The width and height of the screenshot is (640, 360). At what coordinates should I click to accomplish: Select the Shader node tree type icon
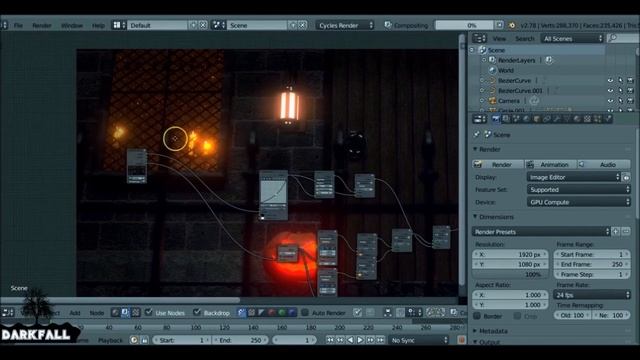tap(115, 313)
